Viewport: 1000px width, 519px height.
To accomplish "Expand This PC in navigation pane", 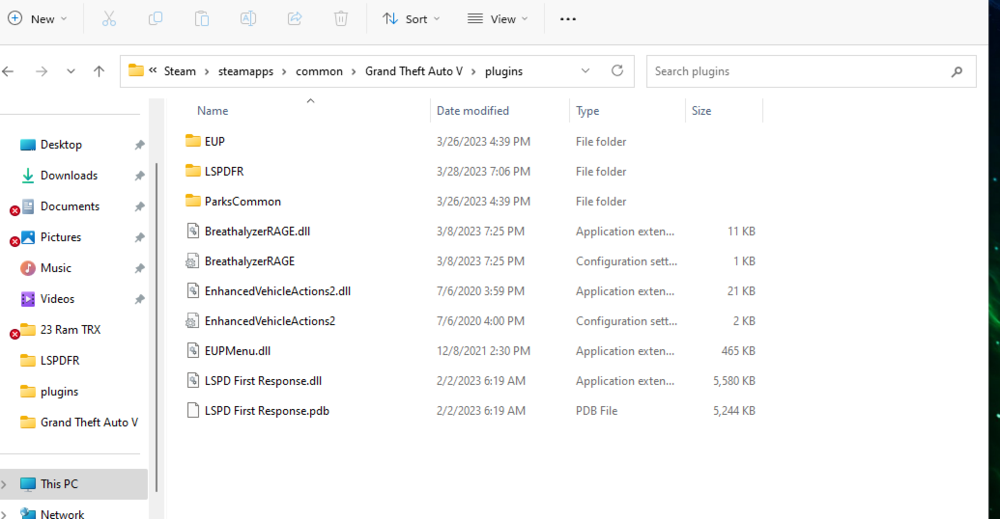I will 4,485.
